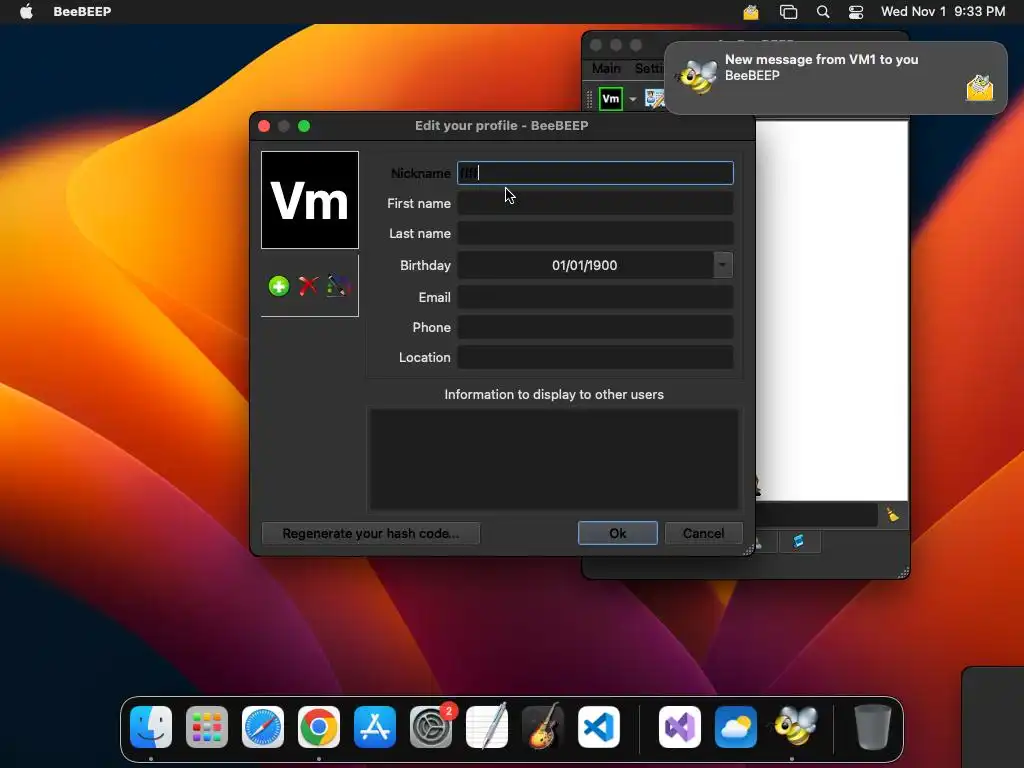This screenshot has height=768, width=1024.
Task: Open Launchpad from the Dock
Action: [x=207, y=727]
